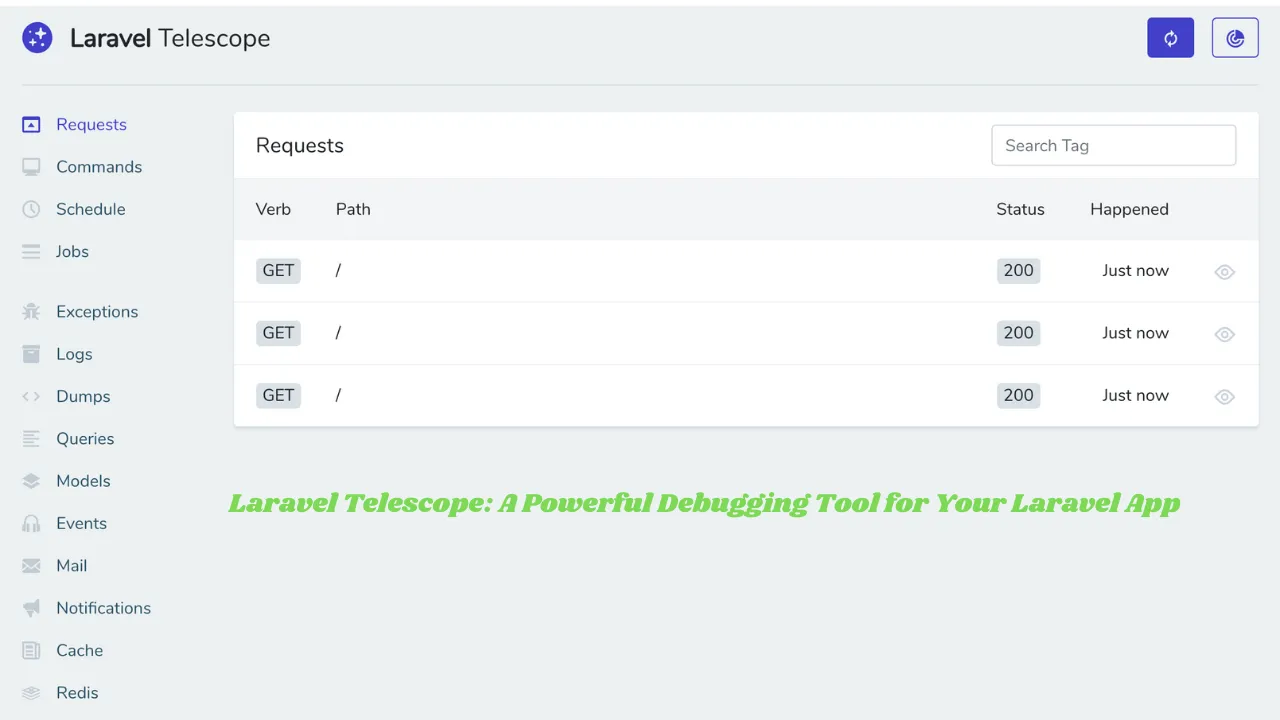Select the Dumps code icon

(30, 396)
